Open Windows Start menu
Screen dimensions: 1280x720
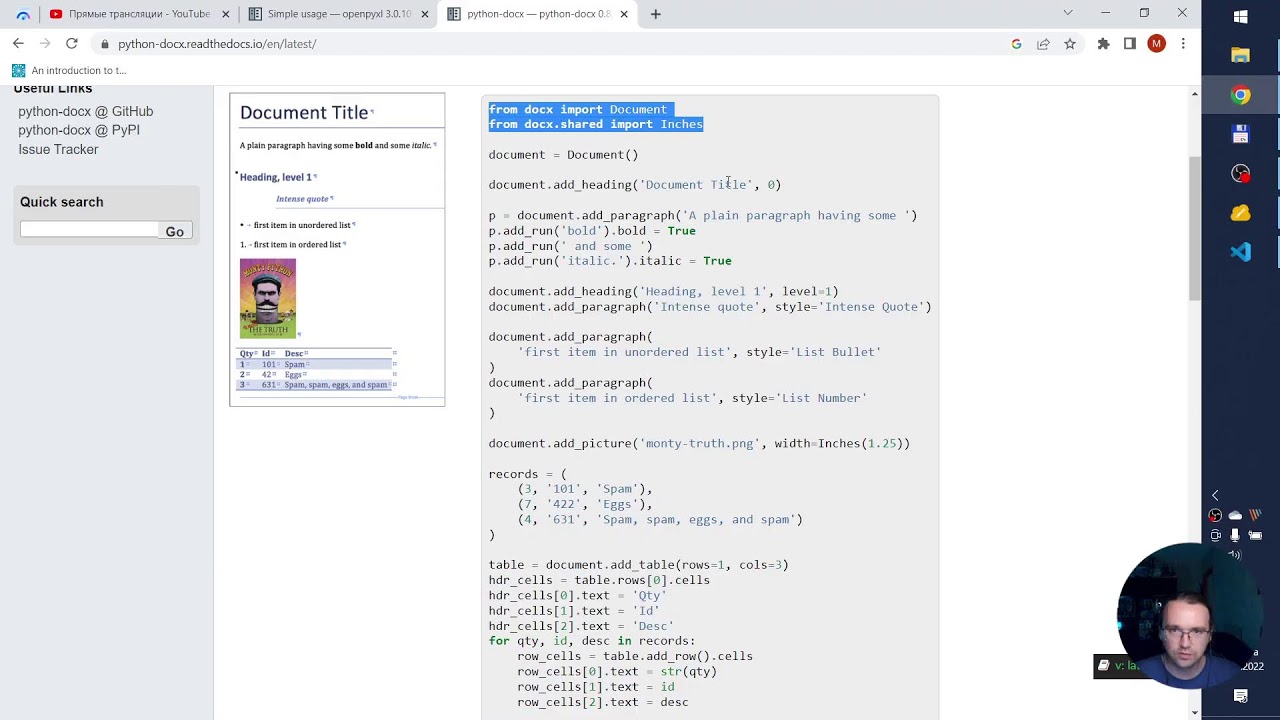click(x=1241, y=16)
